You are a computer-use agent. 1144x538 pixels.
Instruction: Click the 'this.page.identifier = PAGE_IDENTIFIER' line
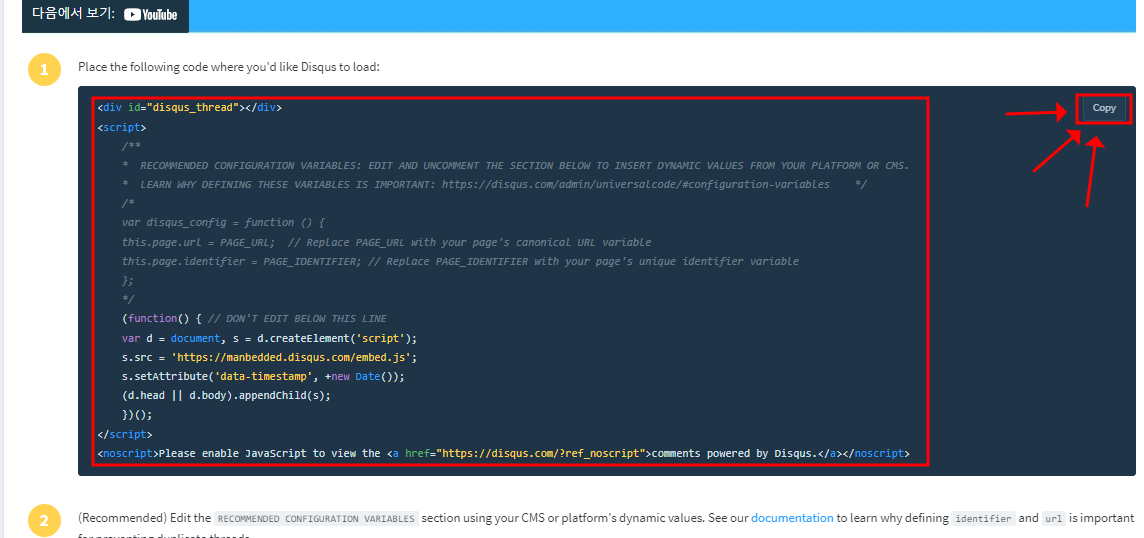(460, 261)
